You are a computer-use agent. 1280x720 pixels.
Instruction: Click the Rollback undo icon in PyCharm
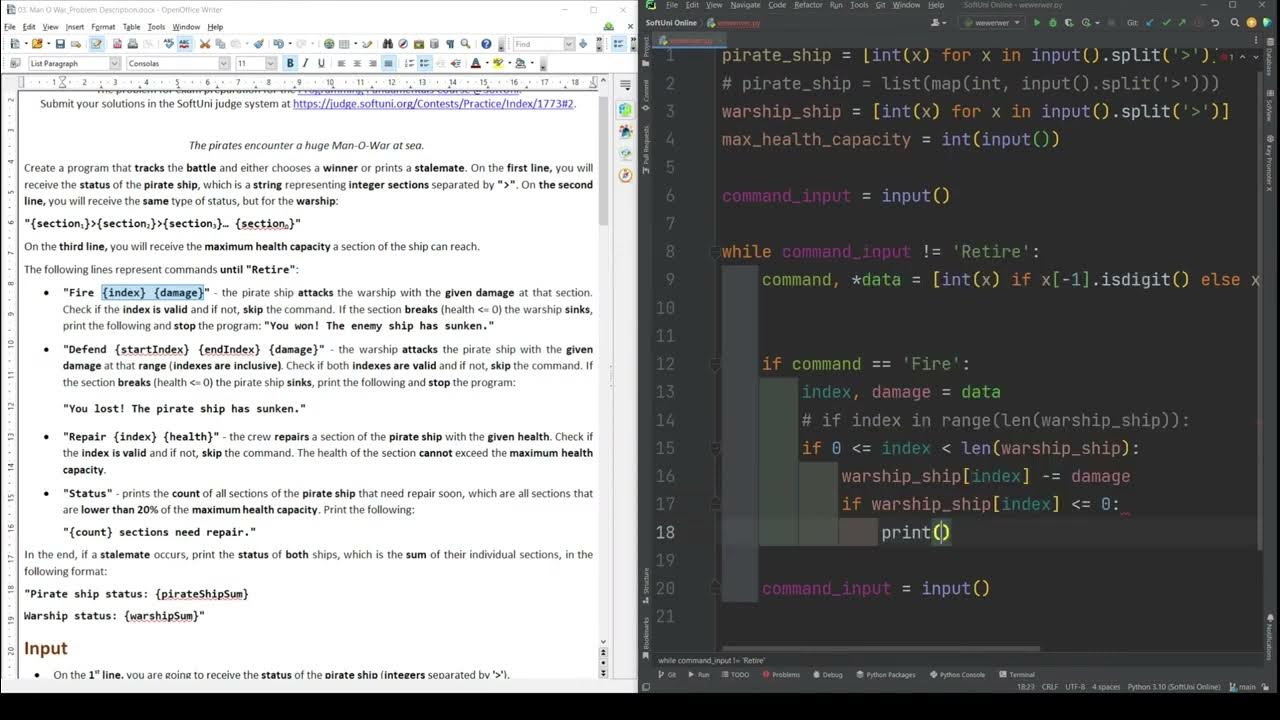pos(1214,22)
